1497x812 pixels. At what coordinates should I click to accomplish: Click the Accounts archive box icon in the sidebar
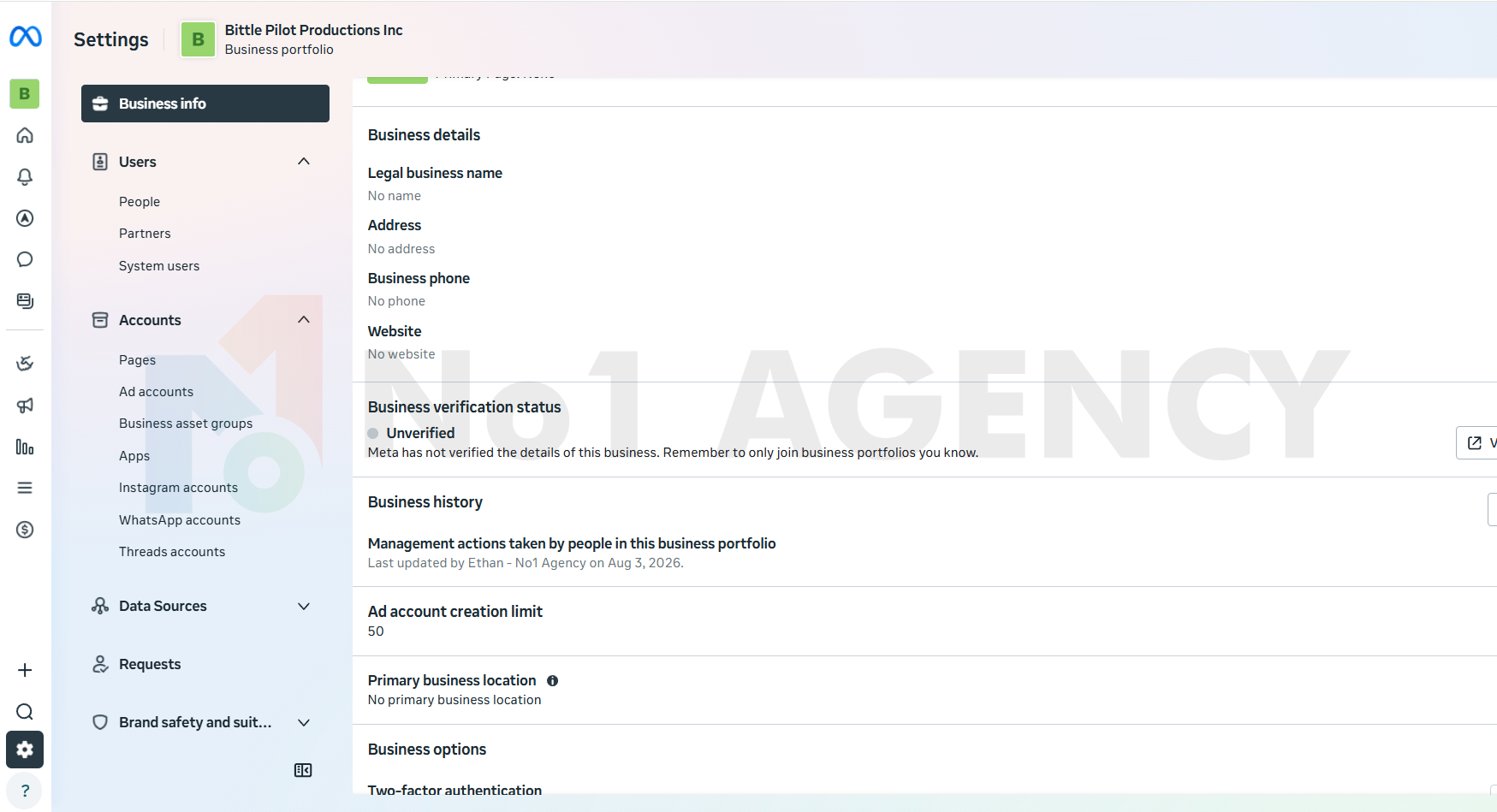(x=100, y=320)
